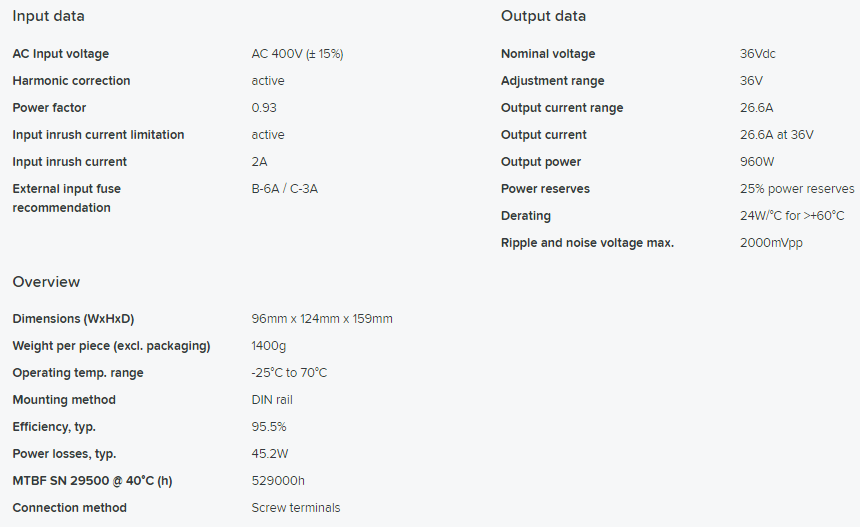This screenshot has height=527, width=860.
Task: Click the Output power 960W value
Action: (x=757, y=162)
